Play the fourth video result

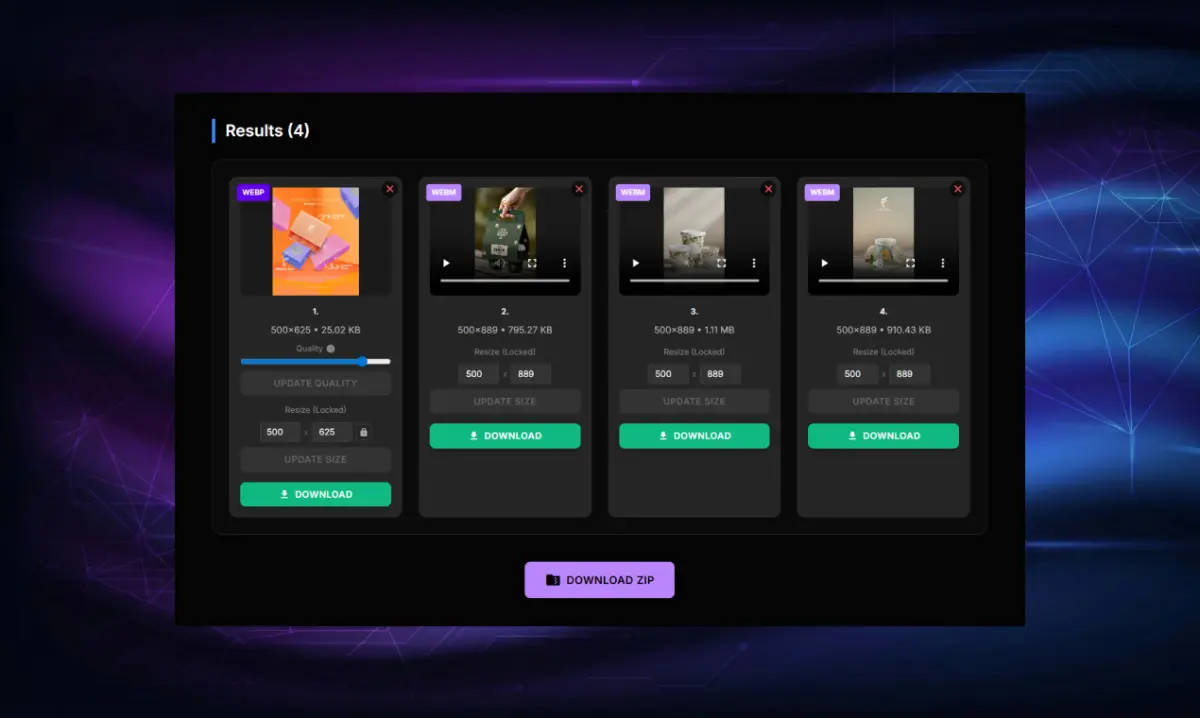[825, 262]
